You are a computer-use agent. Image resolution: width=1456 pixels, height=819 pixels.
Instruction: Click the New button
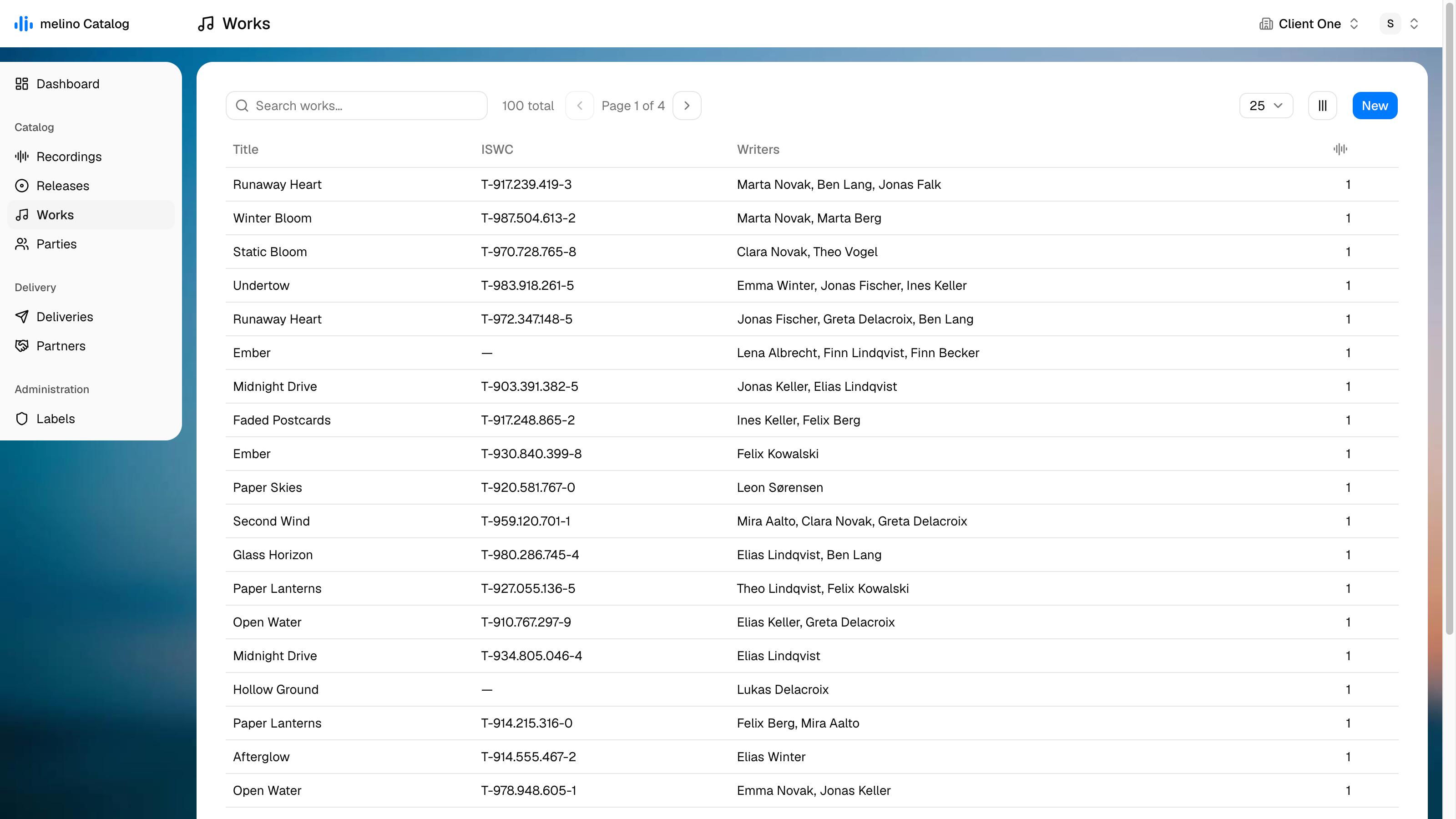pyautogui.click(x=1375, y=106)
